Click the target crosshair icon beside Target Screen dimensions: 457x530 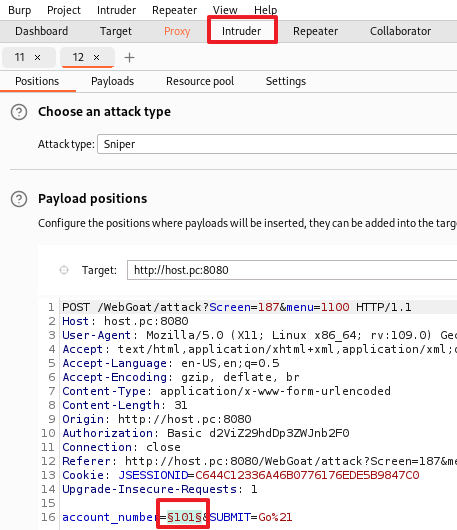[64, 270]
